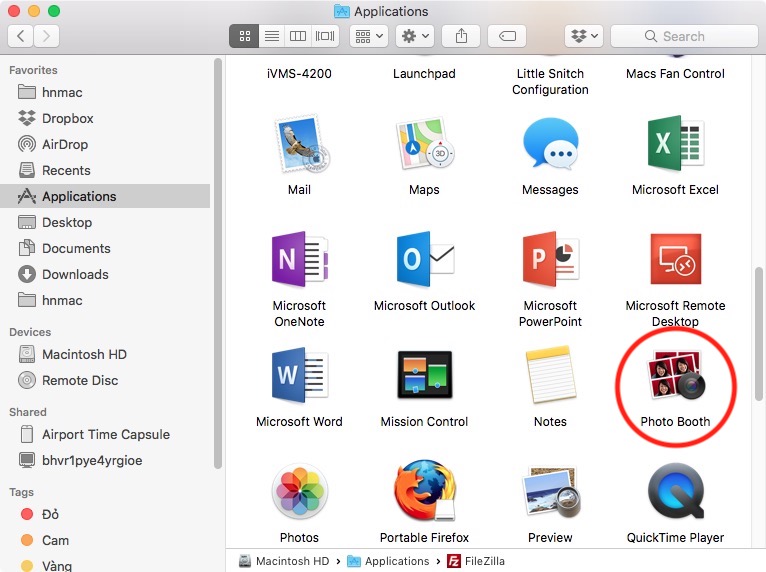The width and height of the screenshot is (766, 572).
Task: Open Microsoft Excel icon
Action: point(675,144)
